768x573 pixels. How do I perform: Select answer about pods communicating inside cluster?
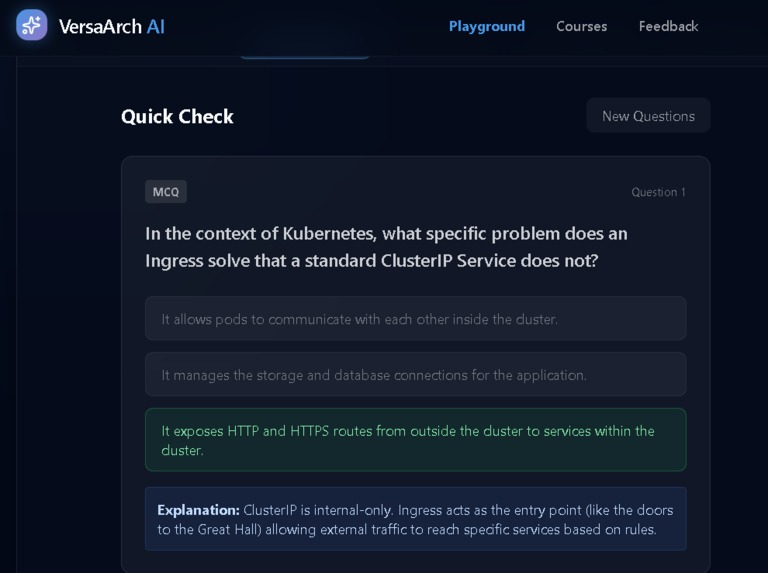[x=415, y=319]
